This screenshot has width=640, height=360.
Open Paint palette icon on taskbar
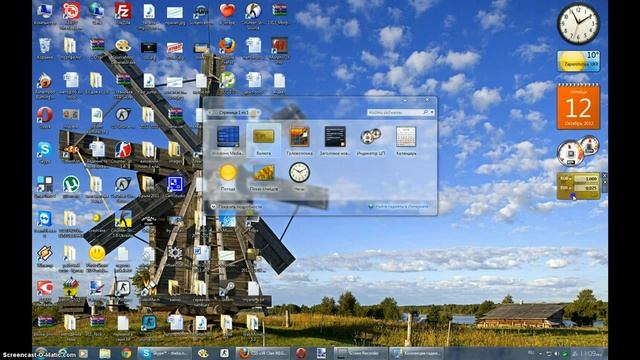click(x=202, y=353)
